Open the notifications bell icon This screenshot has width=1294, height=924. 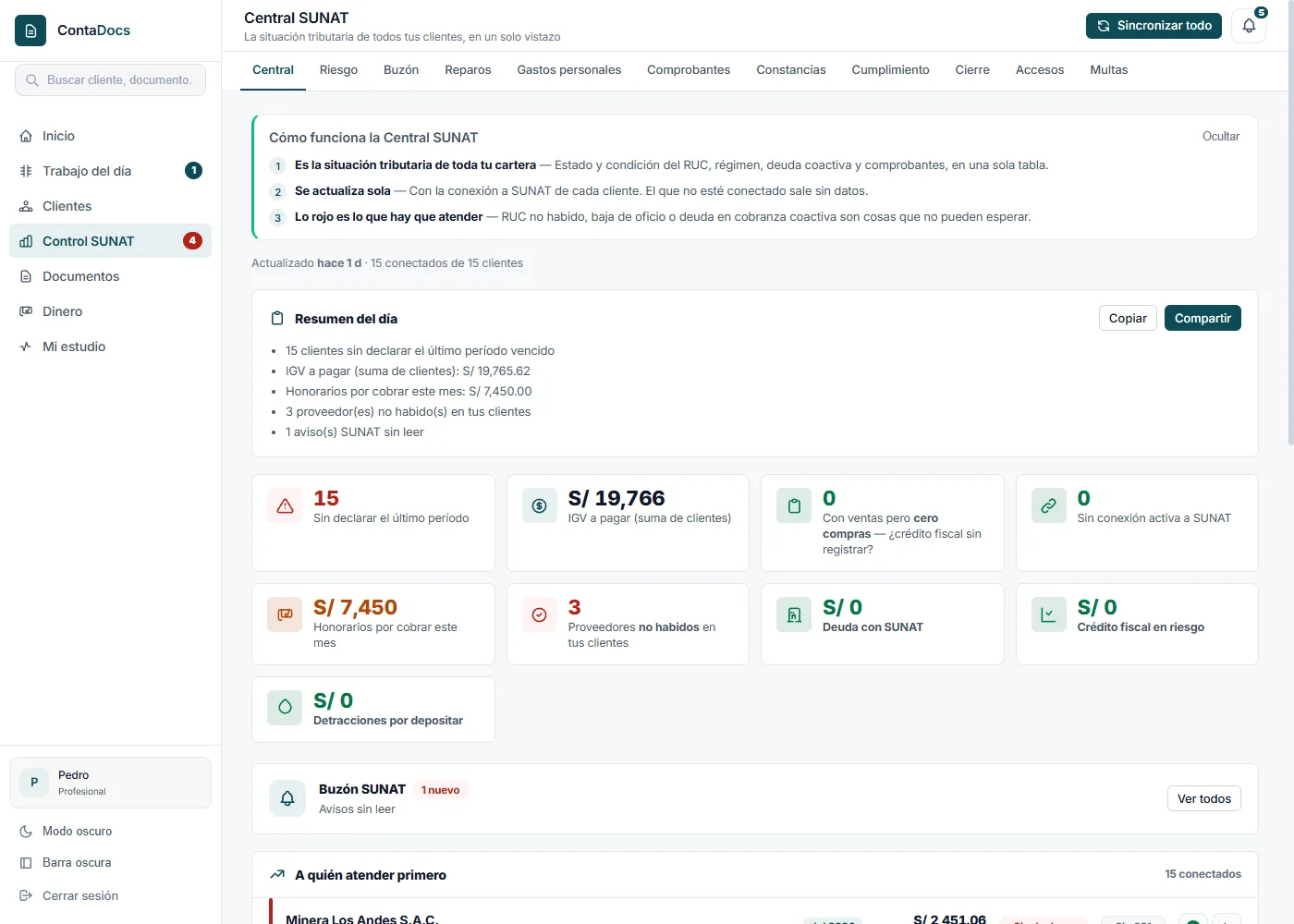point(1249,26)
